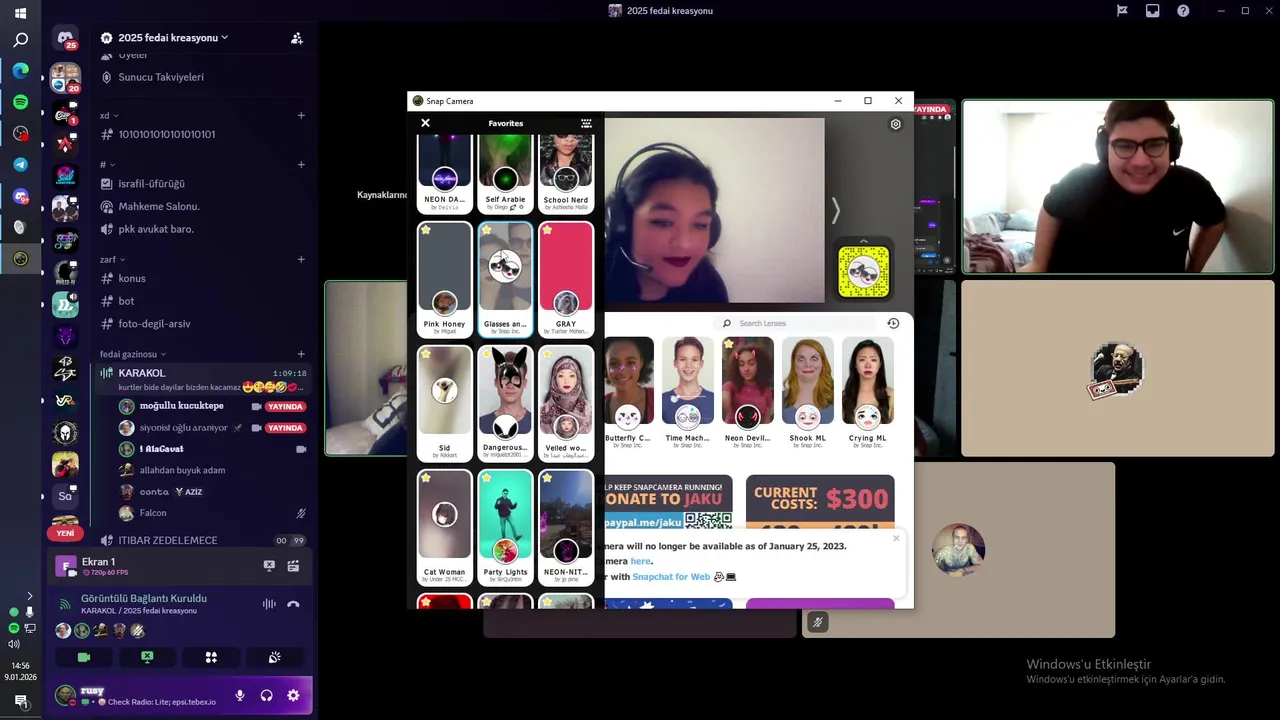Toggle favorite star on Veiled wo... lens
This screenshot has height=720, width=1280.
[x=548, y=354]
